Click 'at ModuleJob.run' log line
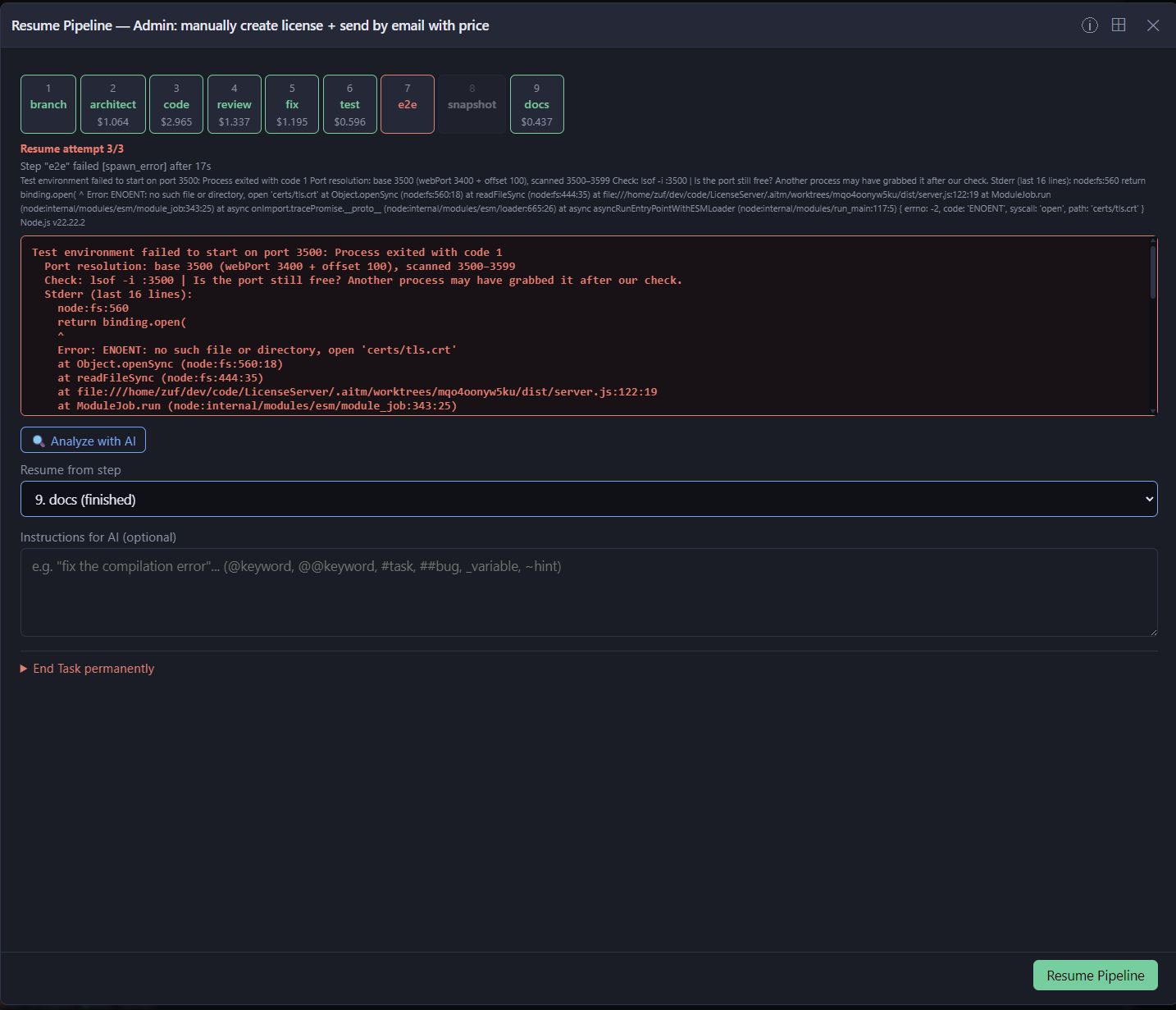This screenshot has height=1010, width=1176. click(257, 405)
